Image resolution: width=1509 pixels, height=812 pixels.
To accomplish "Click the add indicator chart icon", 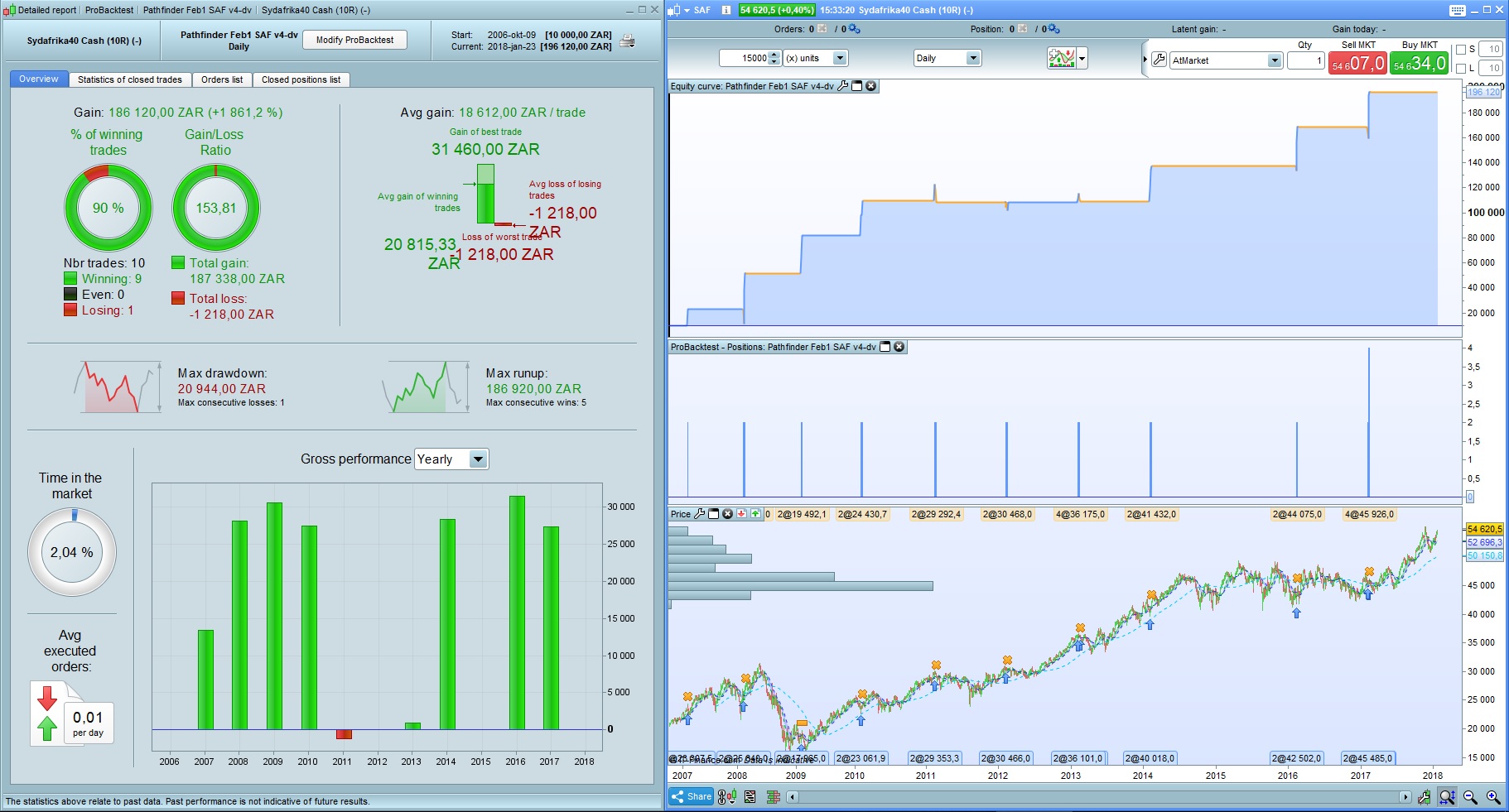I will [1061, 58].
